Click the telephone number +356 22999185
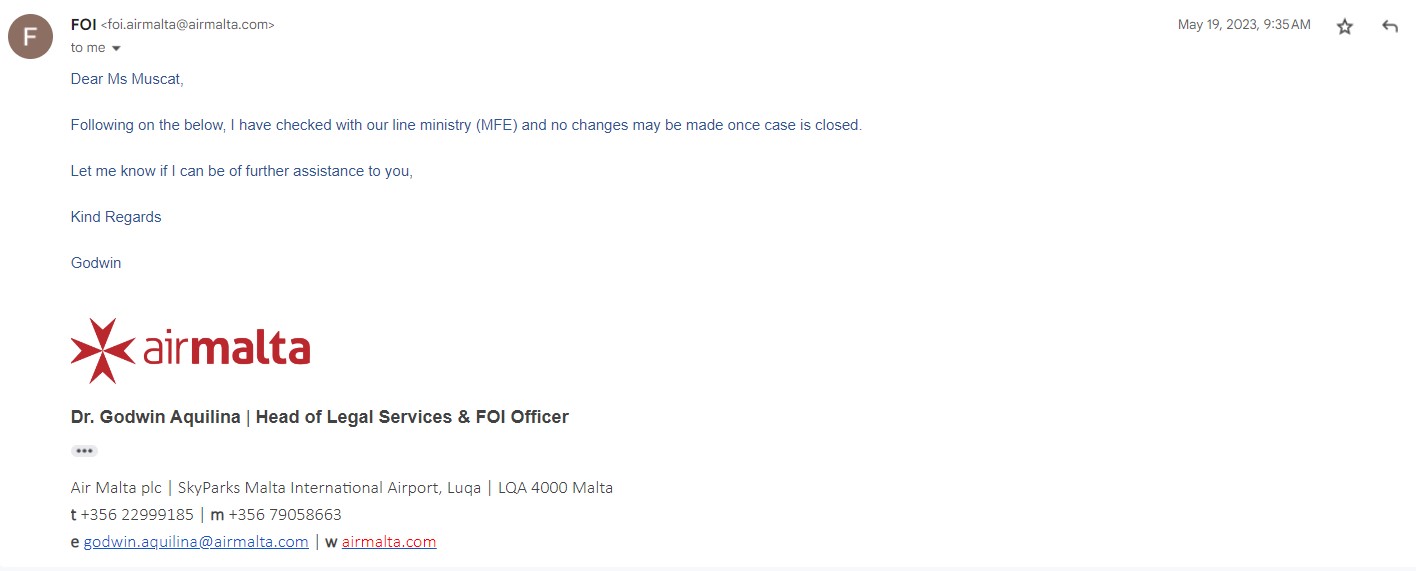 [x=137, y=515]
